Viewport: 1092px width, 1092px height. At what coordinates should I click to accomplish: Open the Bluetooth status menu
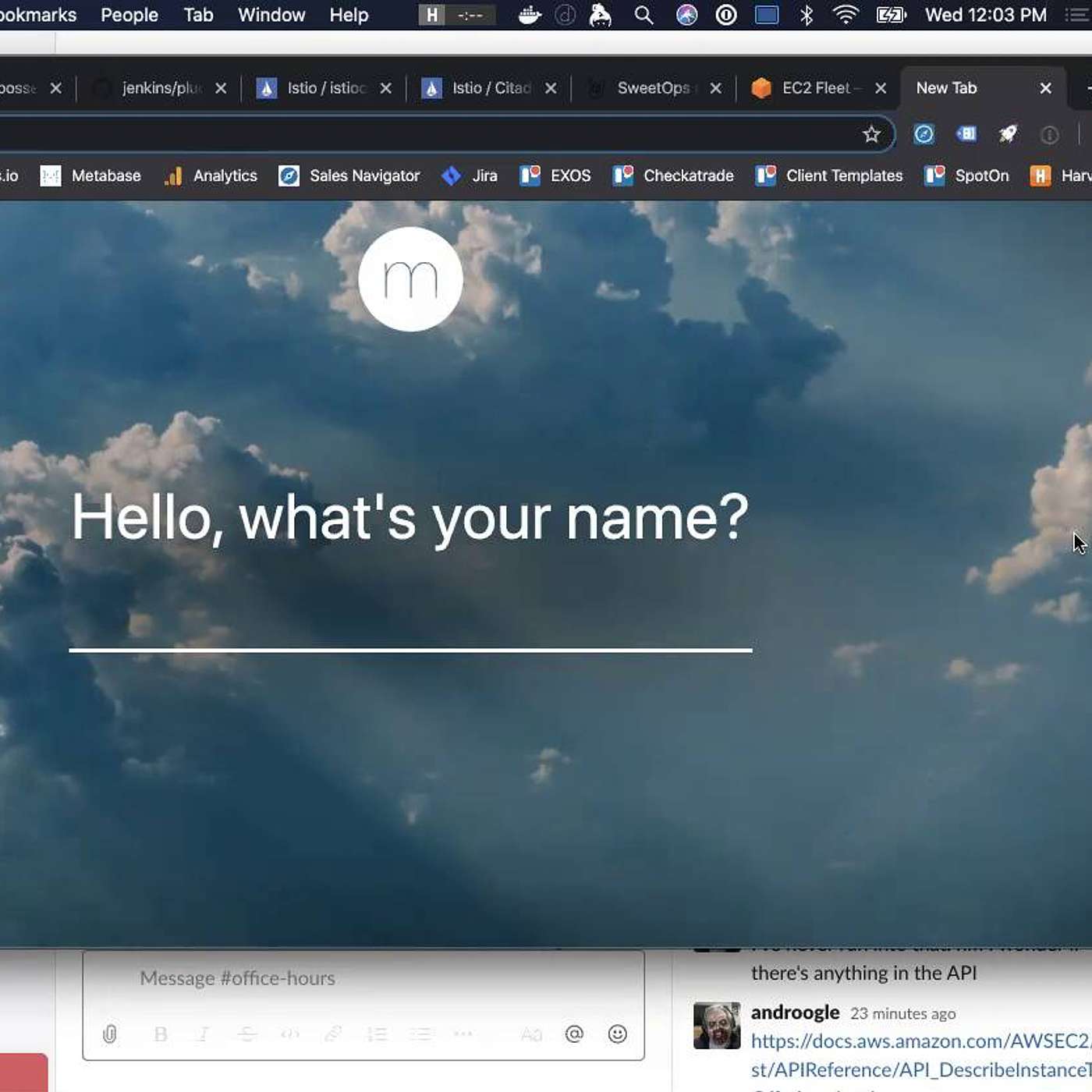tap(807, 15)
